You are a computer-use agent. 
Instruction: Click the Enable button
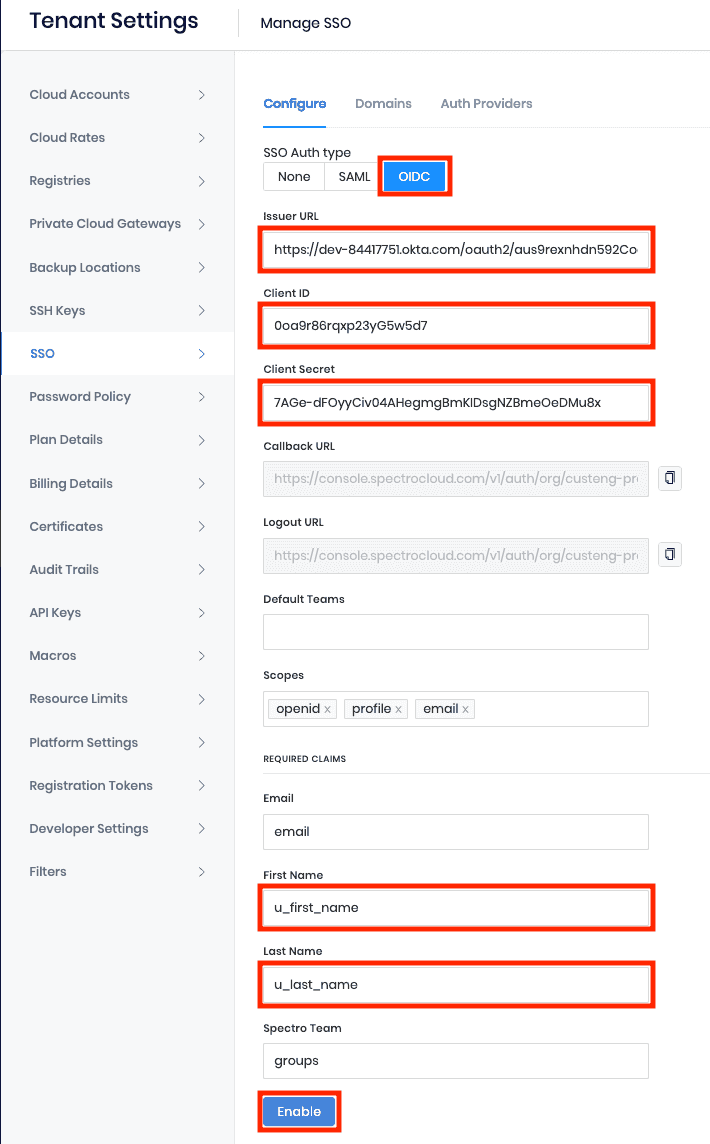[x=299, y=1111]
